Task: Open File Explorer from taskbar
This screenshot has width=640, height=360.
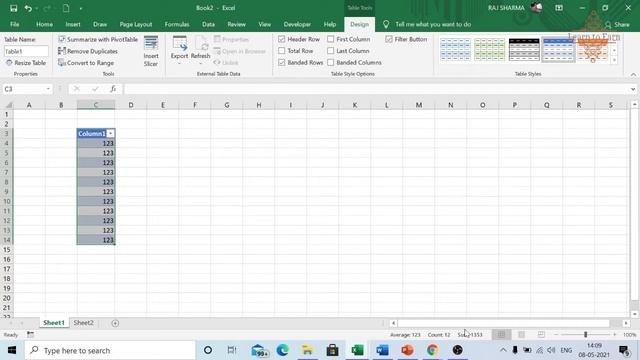Action: coord(307,350)
